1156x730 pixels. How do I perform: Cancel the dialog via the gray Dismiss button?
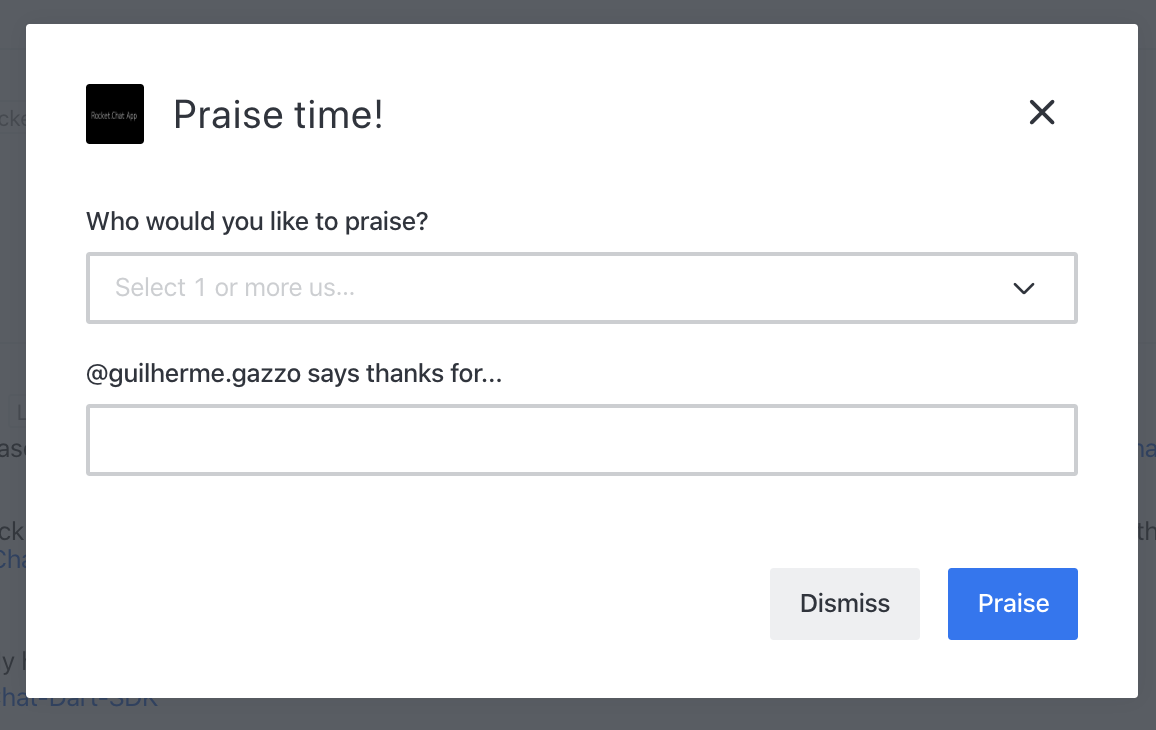tap(844, 604)
